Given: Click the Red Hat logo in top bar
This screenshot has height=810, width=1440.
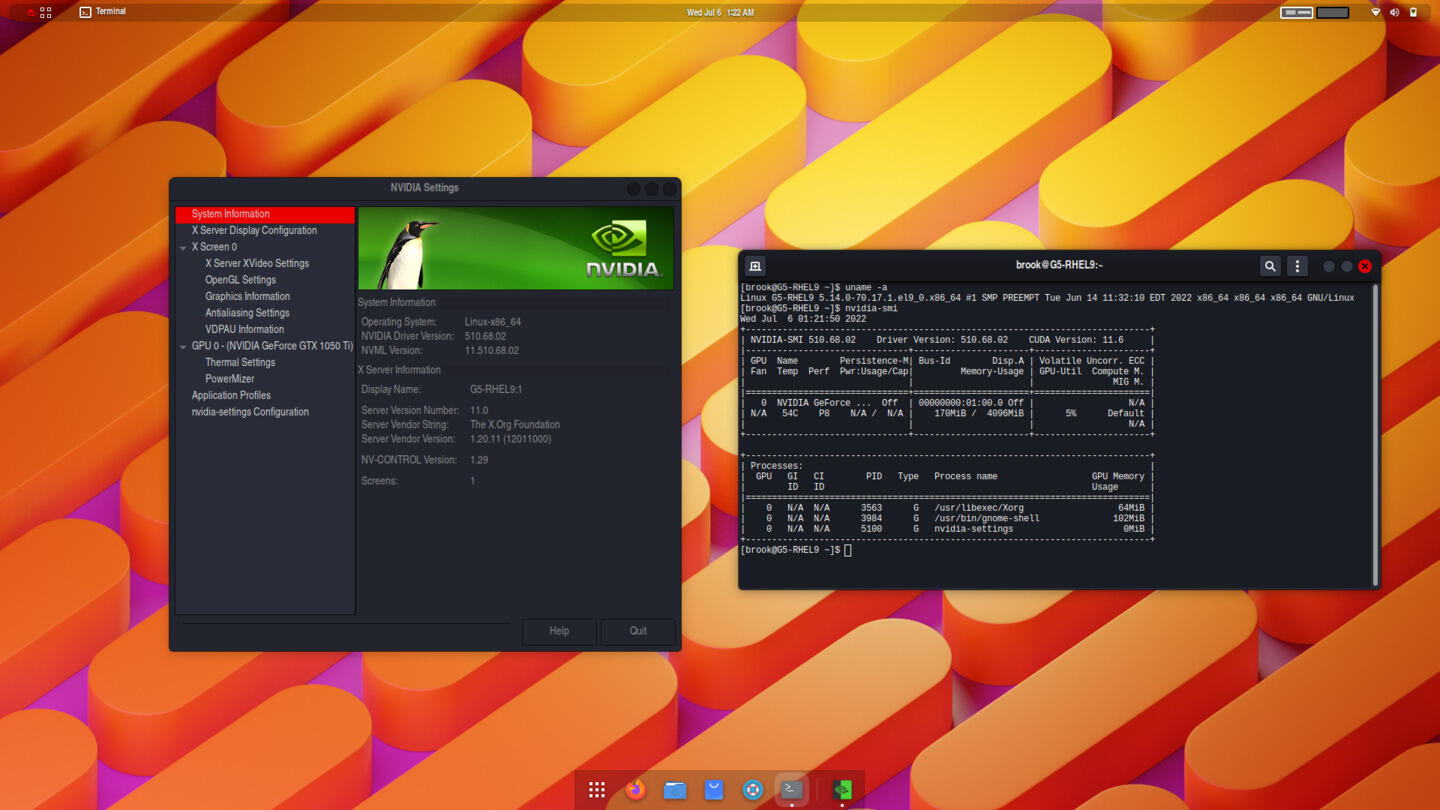Looking at the screenshot, I should [30, 12].
